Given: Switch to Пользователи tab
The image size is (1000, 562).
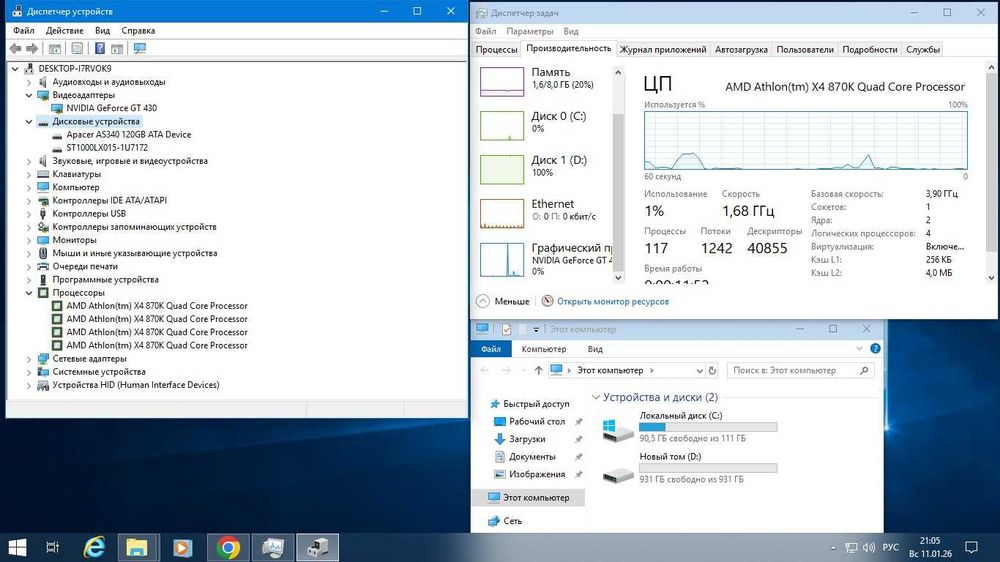Looking at the screenshot, I should click(805, 49).
